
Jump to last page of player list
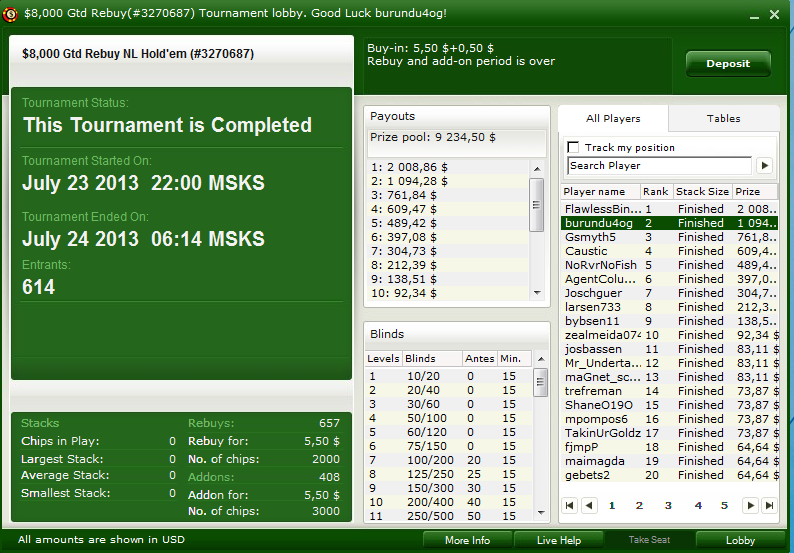tap(769, 505)
